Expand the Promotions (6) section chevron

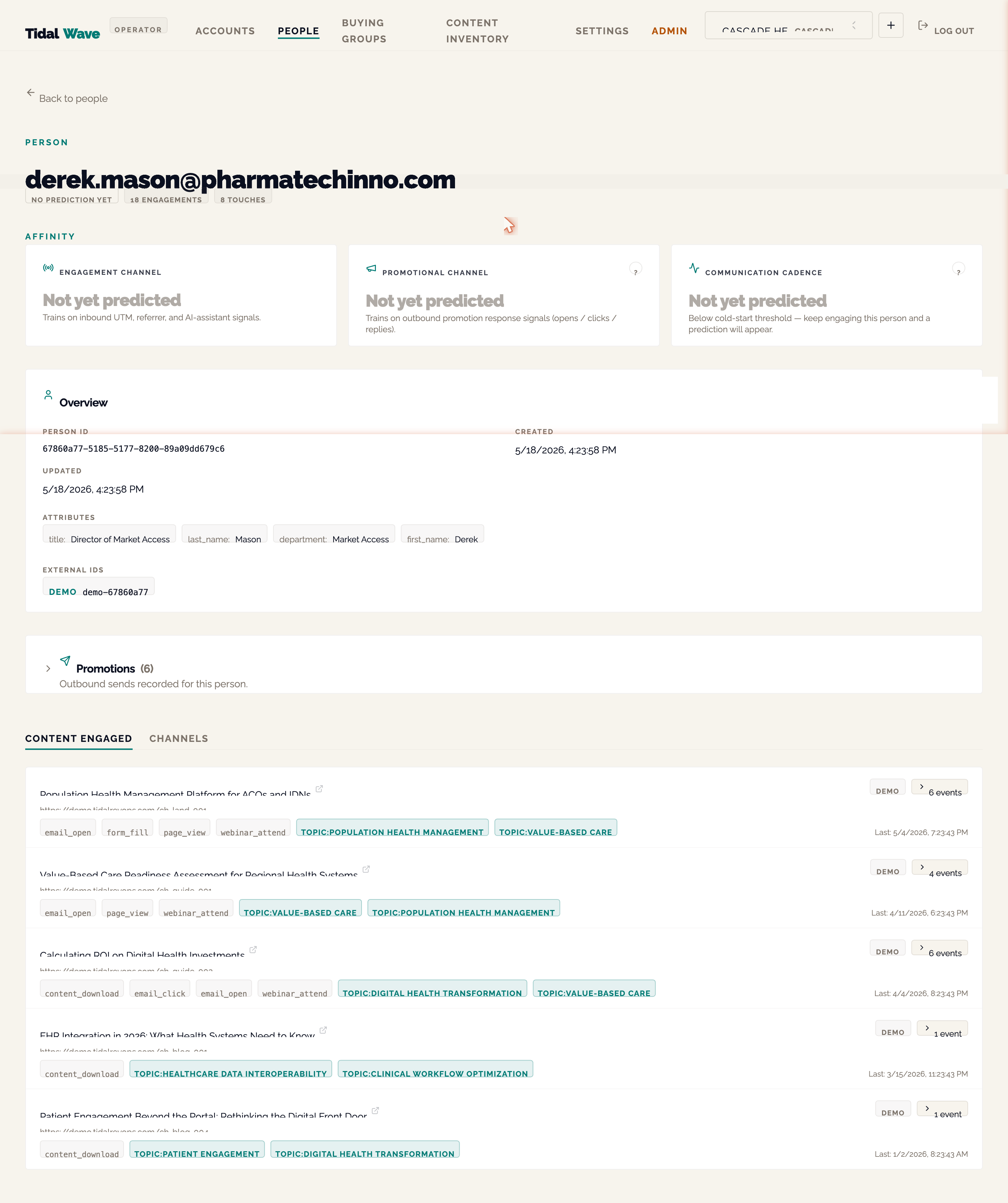tap(48, 668)
